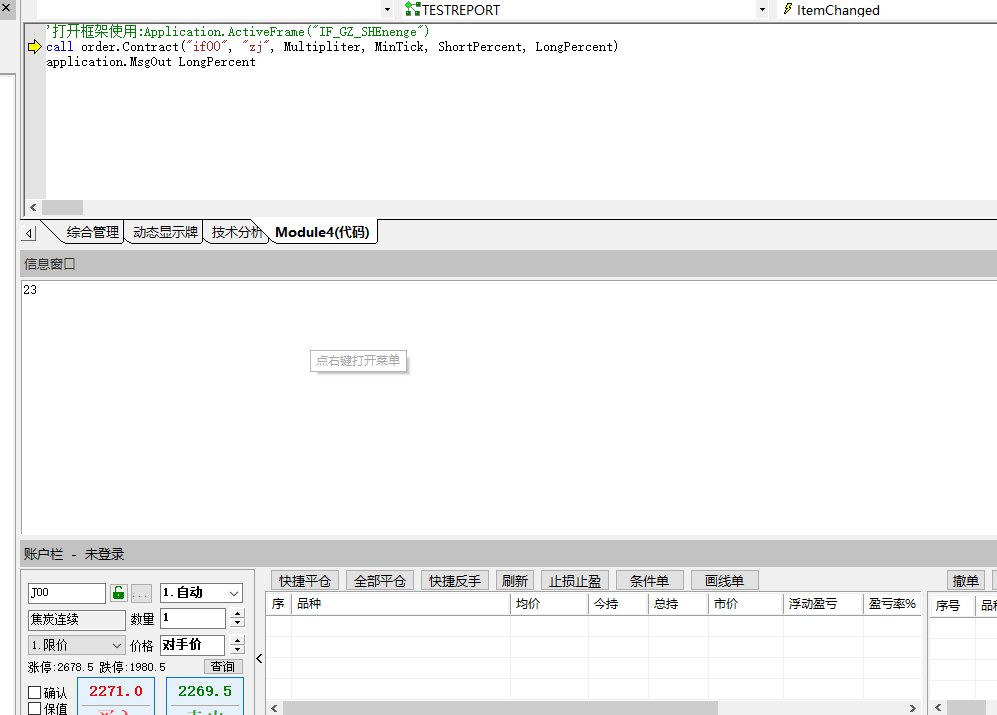Click the ItemChanged lightning event icon

[x=787, y=9]
